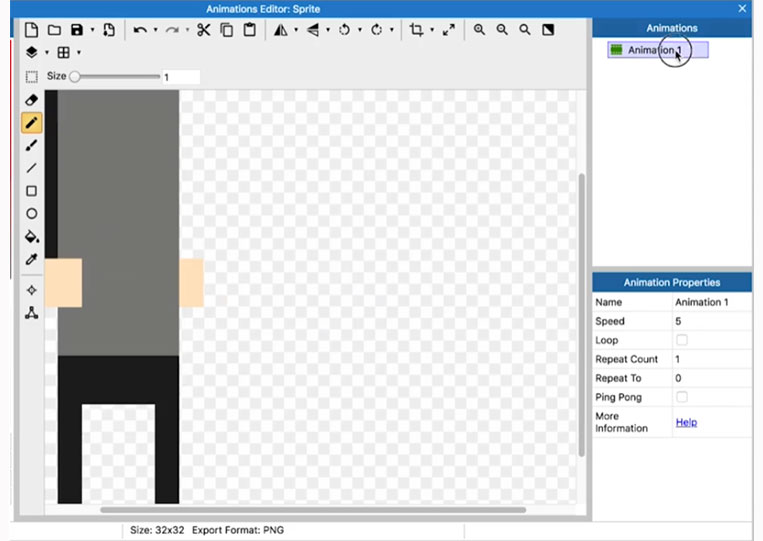Image resolution: width=763 pixels, height=541 pixels.
Task: Click the Rotate clockwise icon
Action: point(376,30)
